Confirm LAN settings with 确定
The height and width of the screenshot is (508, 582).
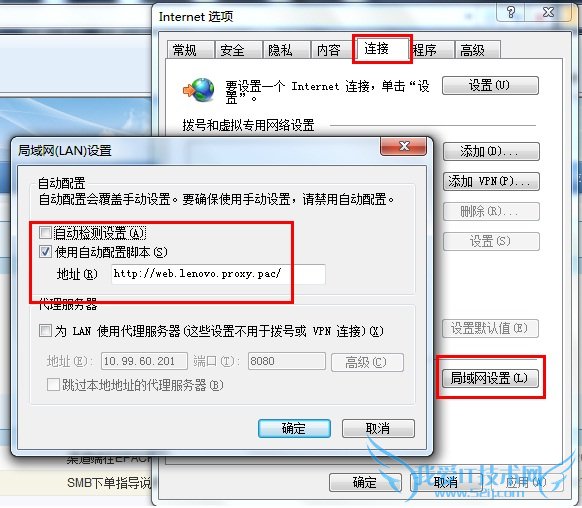click(x=294, y=429)
